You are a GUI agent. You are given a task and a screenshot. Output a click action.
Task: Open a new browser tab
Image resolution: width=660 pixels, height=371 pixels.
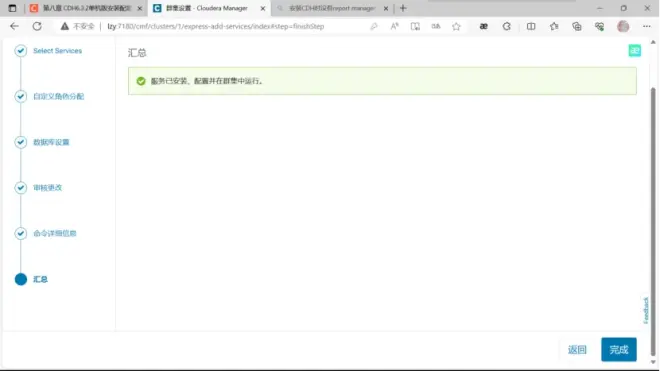tap(403, 8)
